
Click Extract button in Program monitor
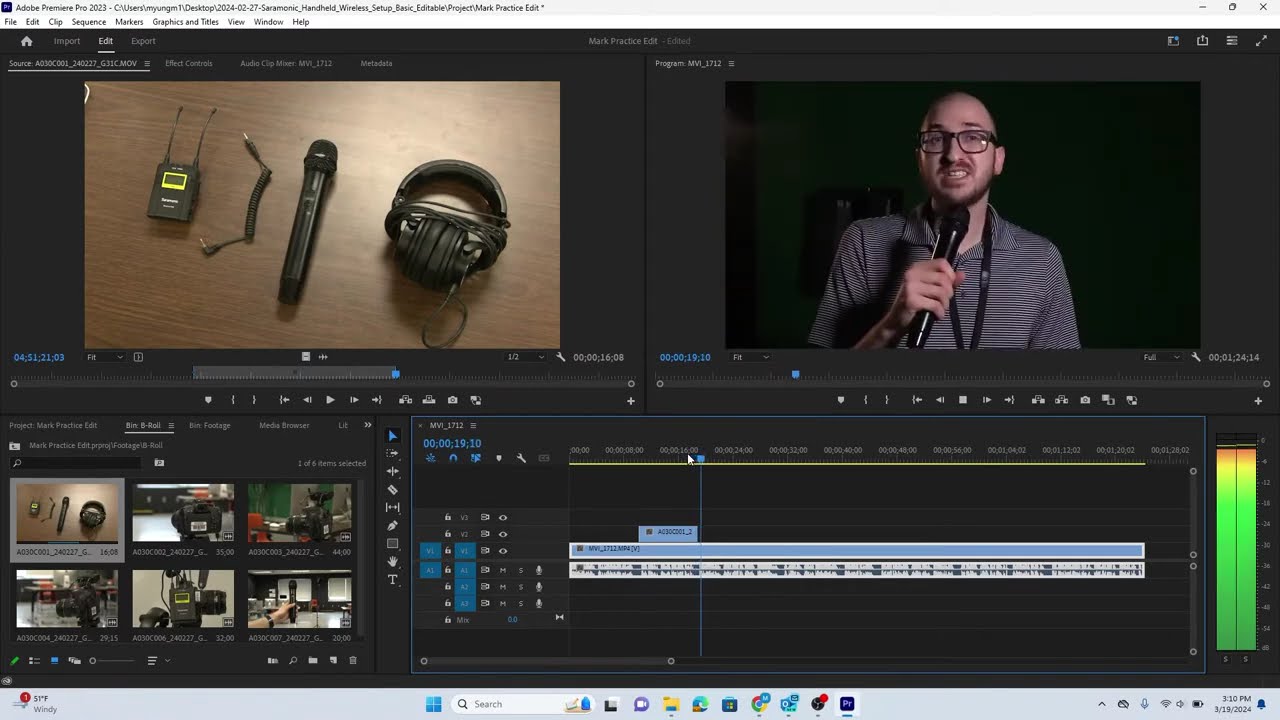click(1061, 400)
